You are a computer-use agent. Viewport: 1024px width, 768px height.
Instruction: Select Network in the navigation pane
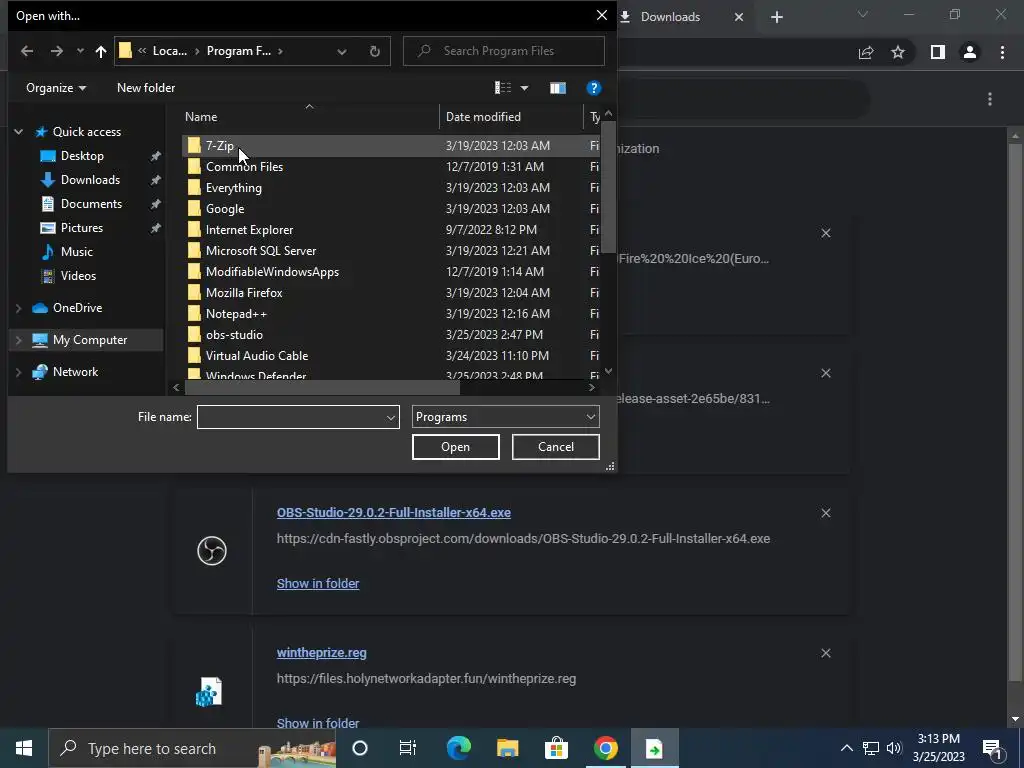pos(75,372)
